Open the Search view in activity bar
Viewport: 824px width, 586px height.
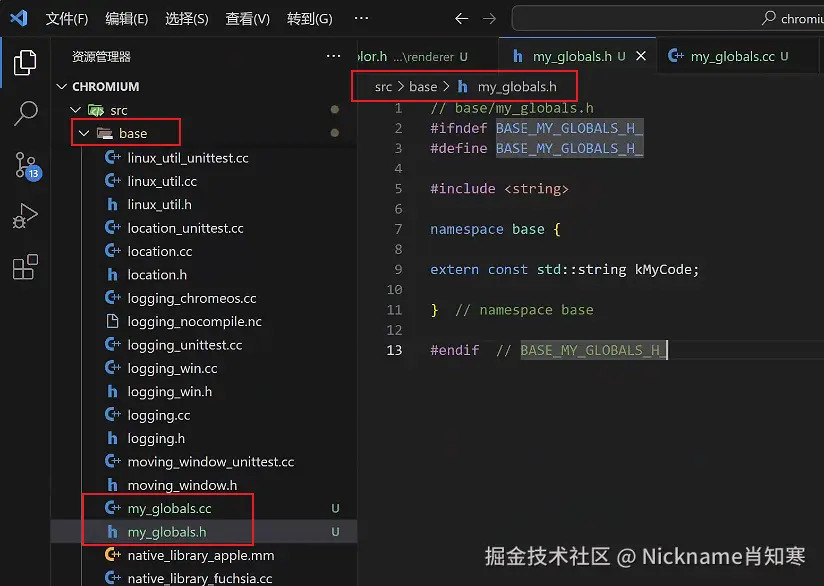25,114
